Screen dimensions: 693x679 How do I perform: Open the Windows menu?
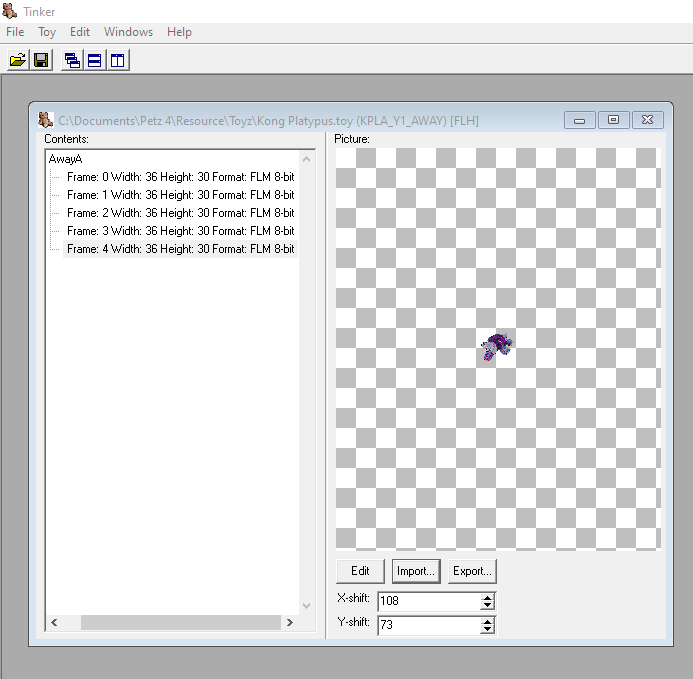click(x=128, y=32)
